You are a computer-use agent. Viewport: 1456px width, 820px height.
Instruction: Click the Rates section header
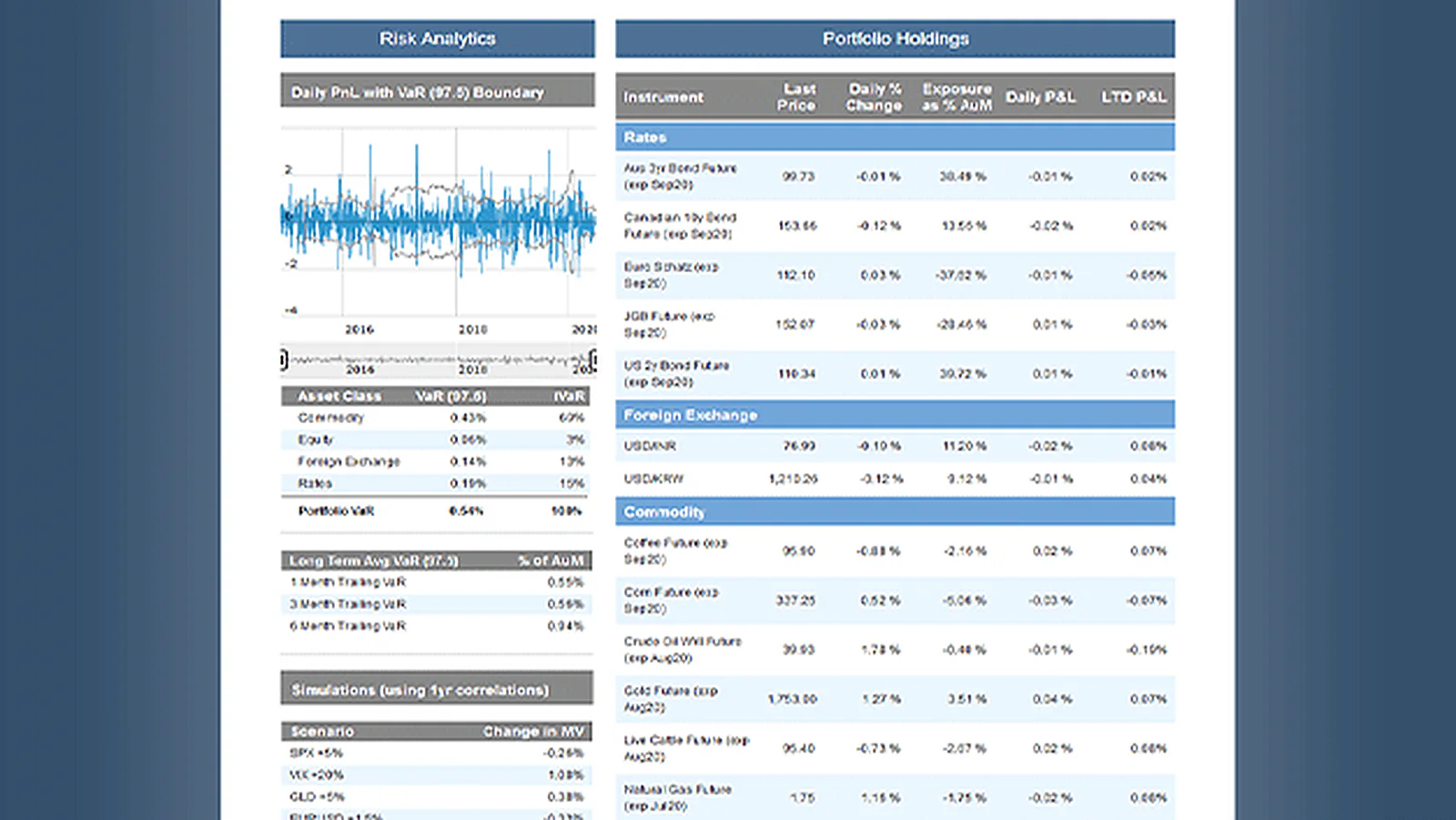point(895,137)
